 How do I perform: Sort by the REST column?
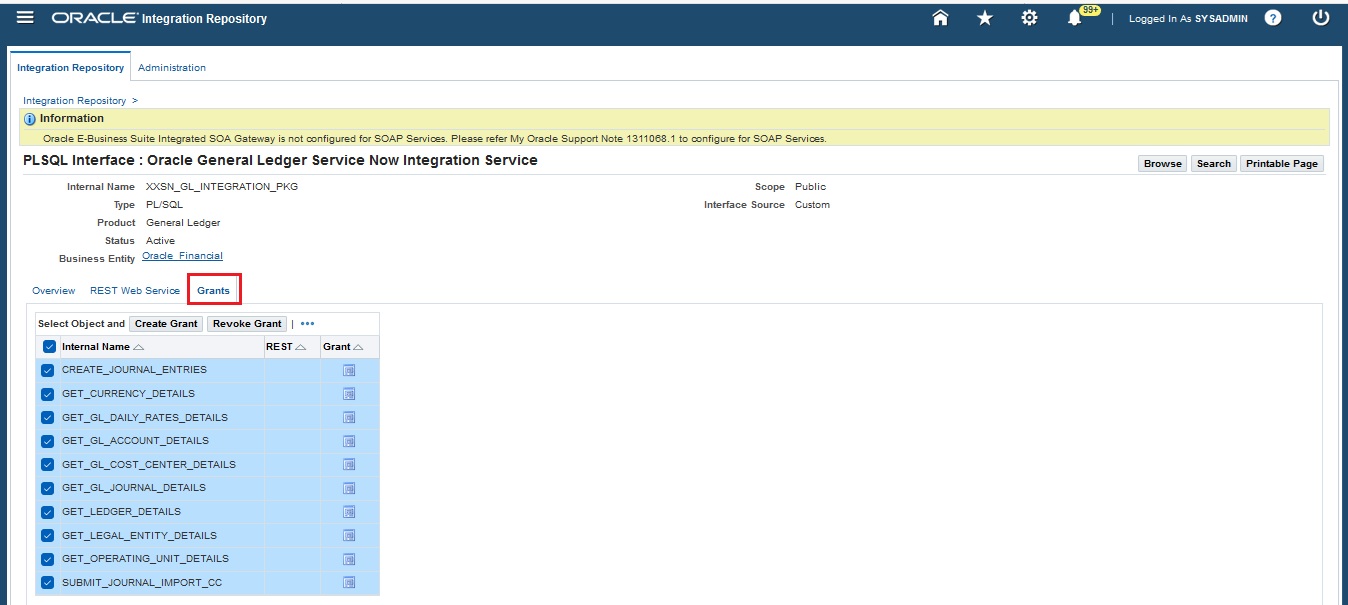click(286, 347)
